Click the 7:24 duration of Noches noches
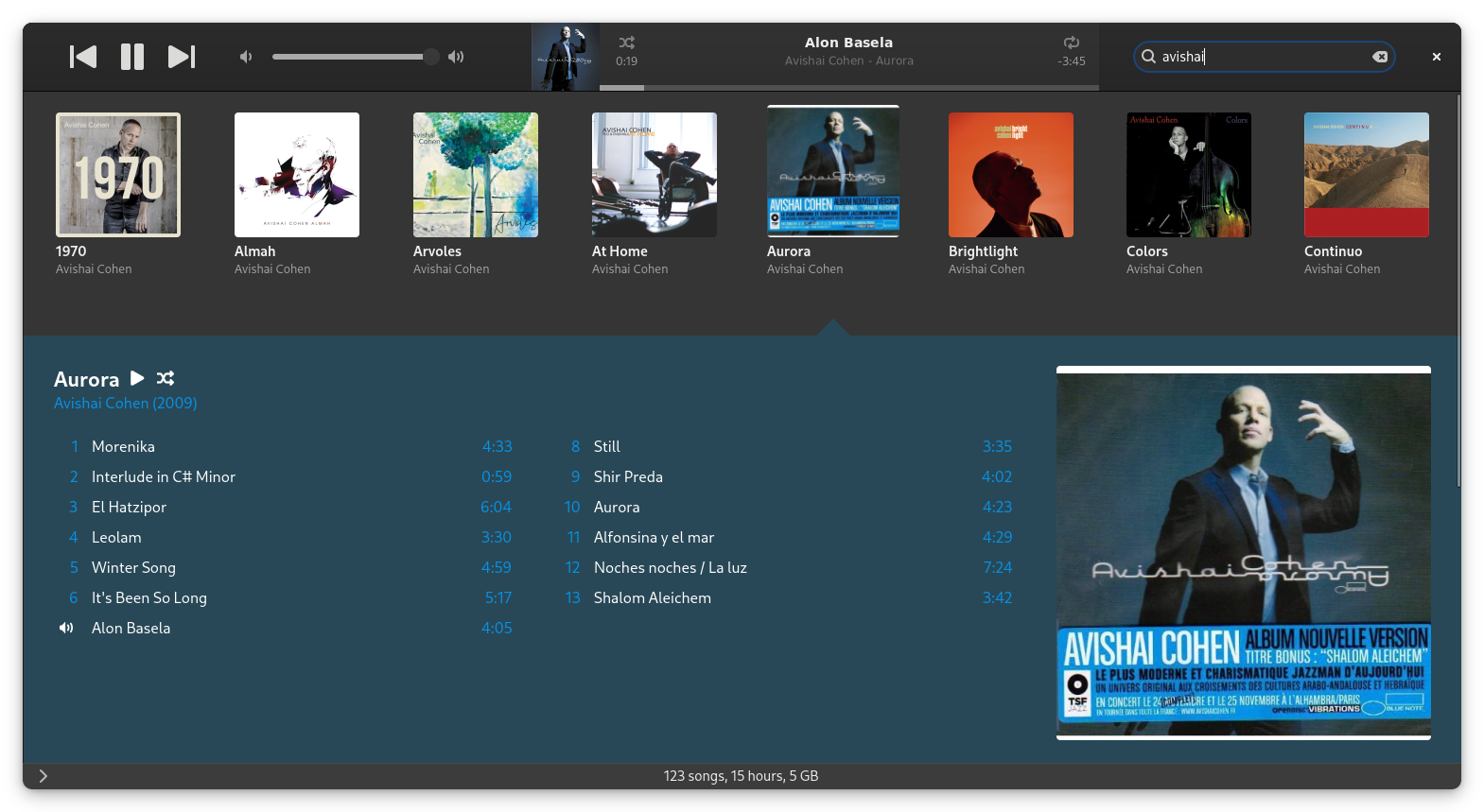The image size is (1484, 812). pyautogui.click(x=997, y=567)
